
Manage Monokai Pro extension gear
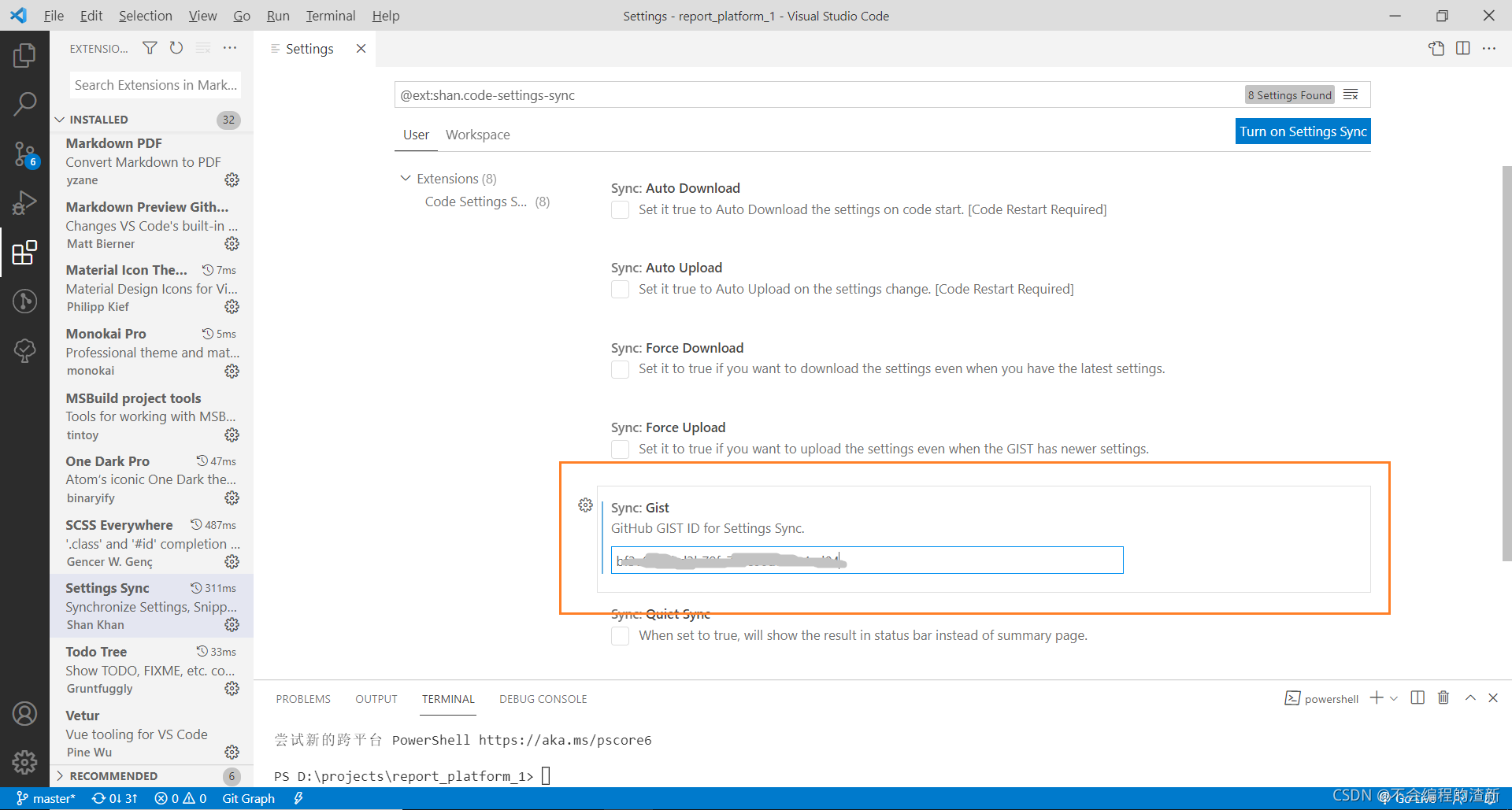232,372
